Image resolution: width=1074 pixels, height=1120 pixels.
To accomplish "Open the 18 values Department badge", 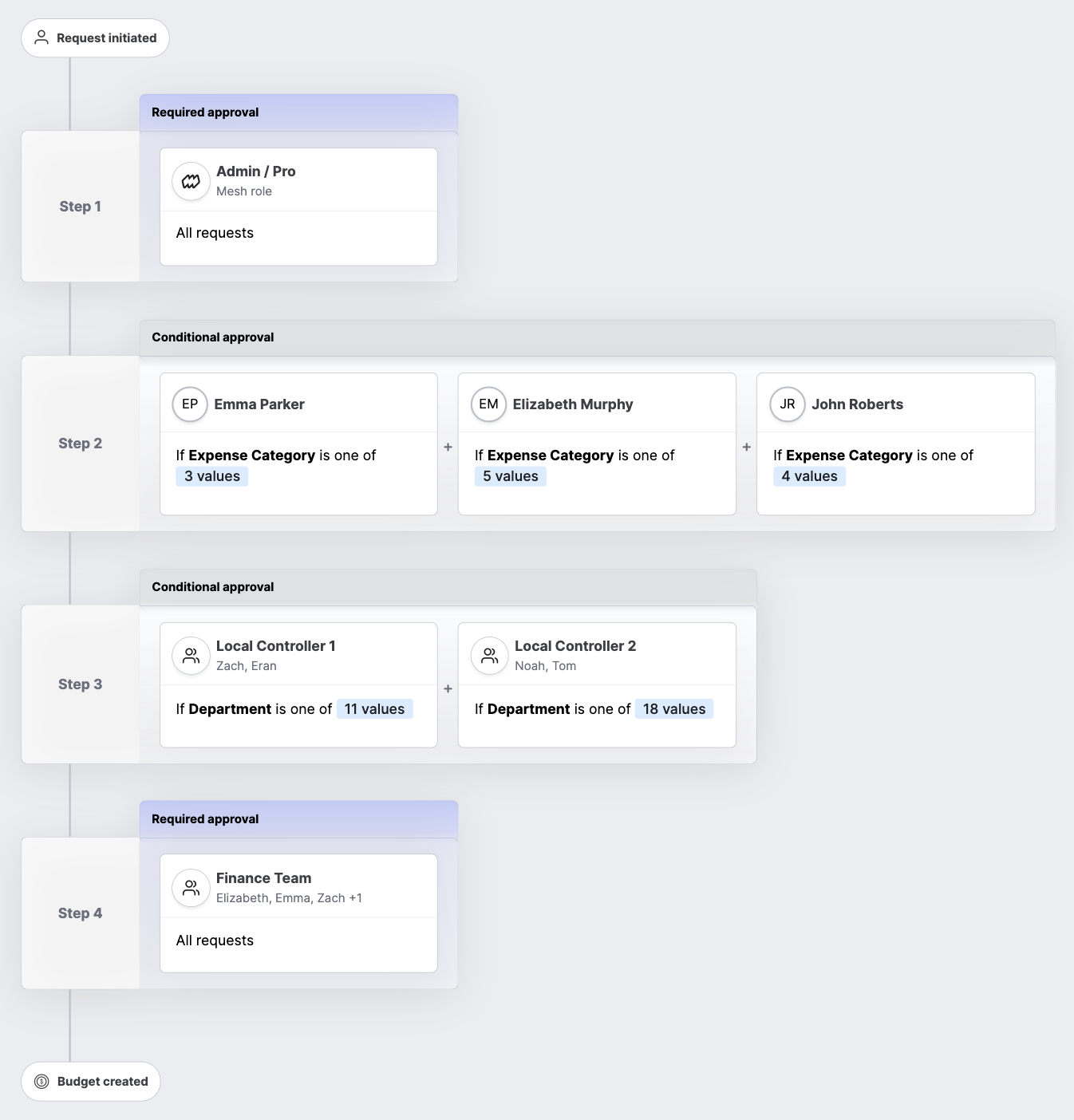I will (x=674, y=709).
